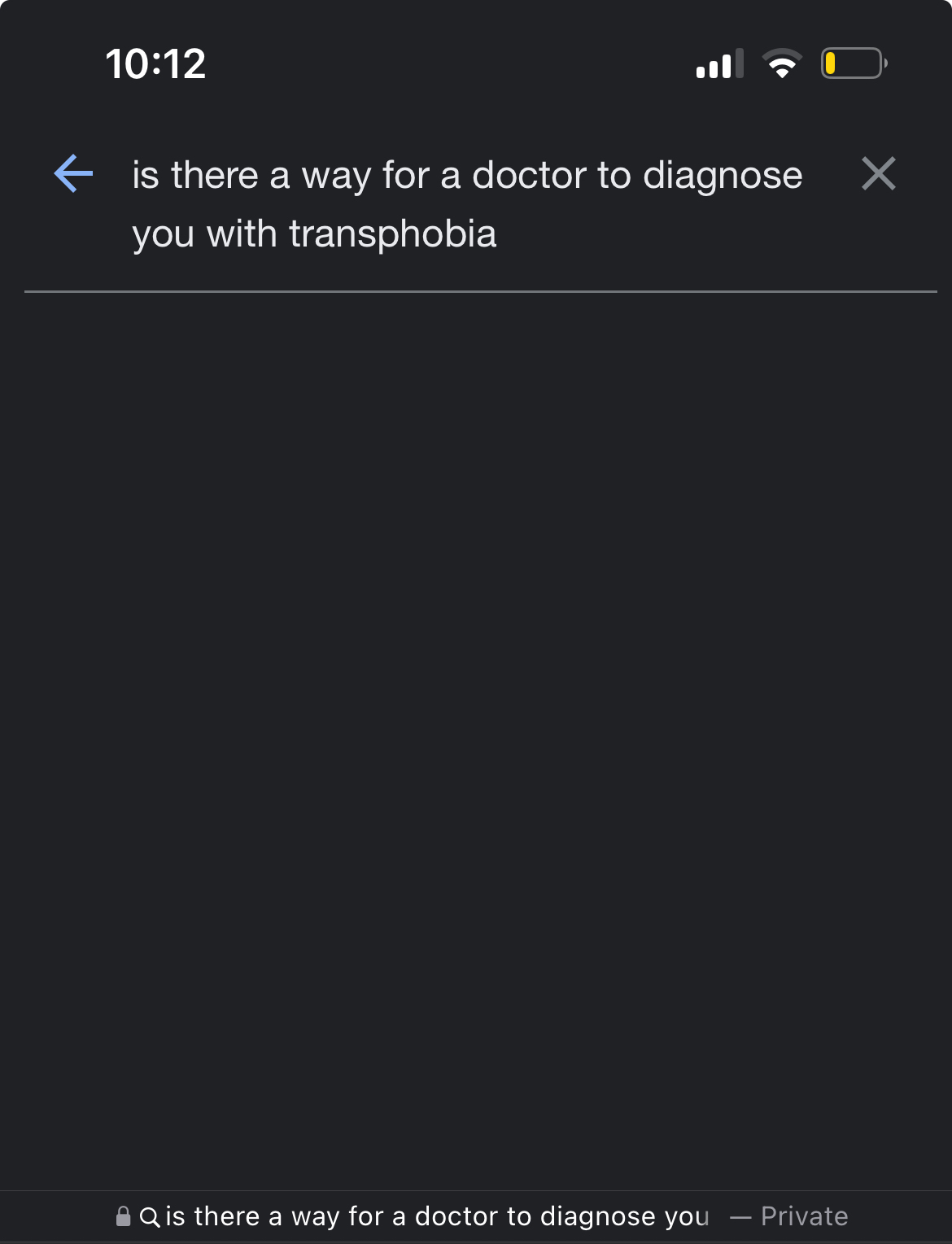Tap the low battery indicator
952x1244 pixels.
click(853, 63)
